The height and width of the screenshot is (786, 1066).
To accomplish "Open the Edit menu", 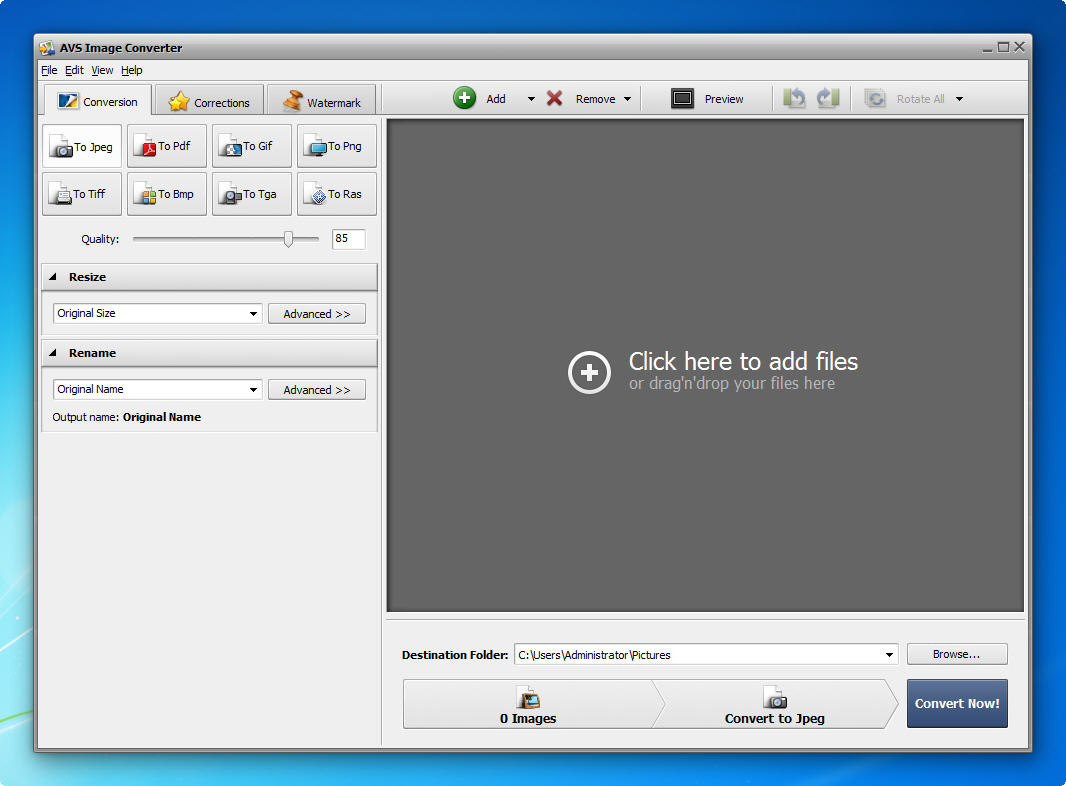I will (74, 70).
